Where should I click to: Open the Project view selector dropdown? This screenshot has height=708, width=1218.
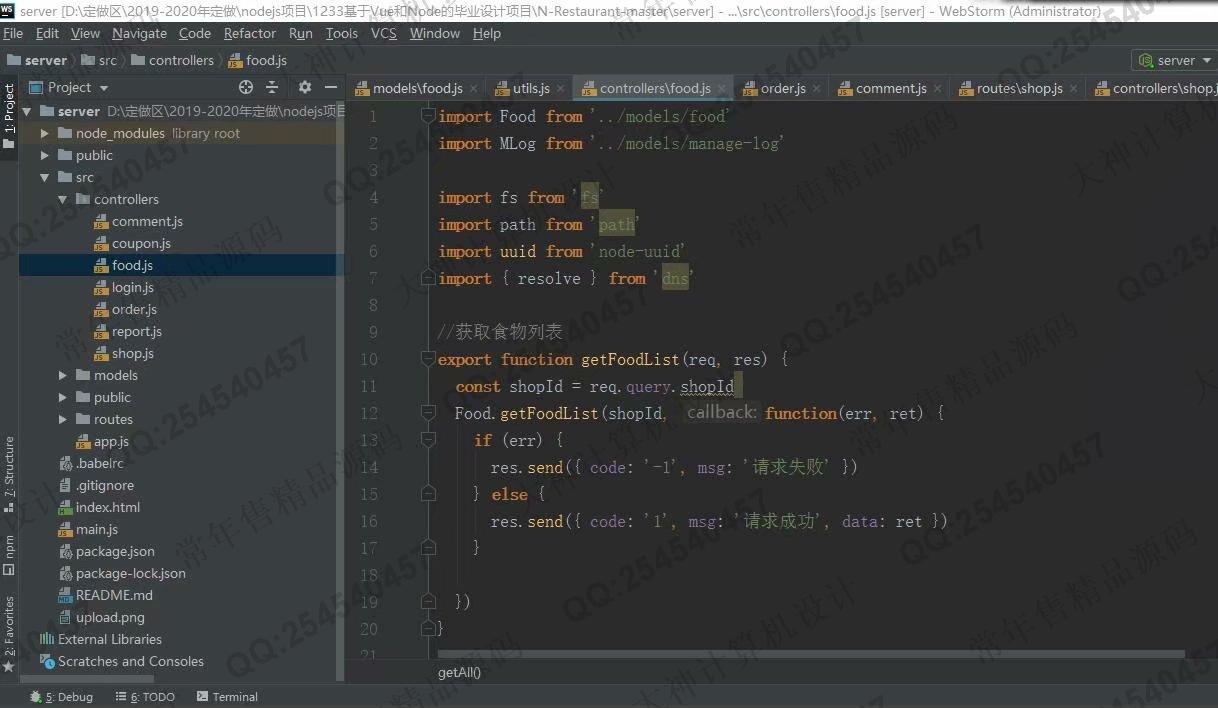tap(68, 88)
